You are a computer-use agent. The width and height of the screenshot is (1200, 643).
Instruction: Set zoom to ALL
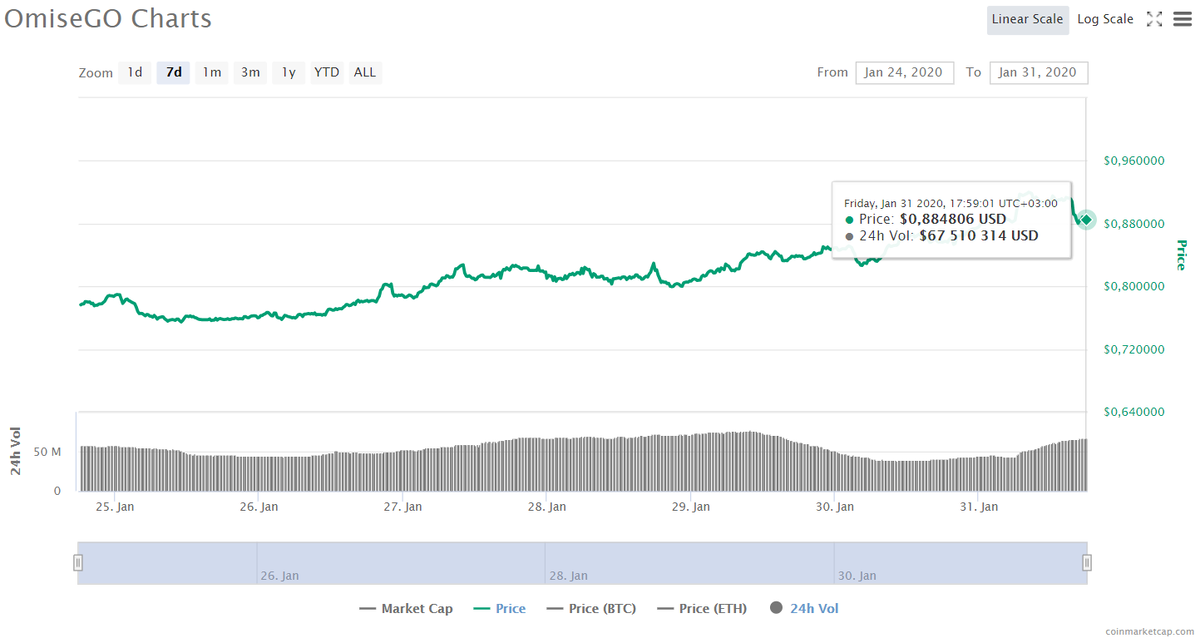coord(365,72)
